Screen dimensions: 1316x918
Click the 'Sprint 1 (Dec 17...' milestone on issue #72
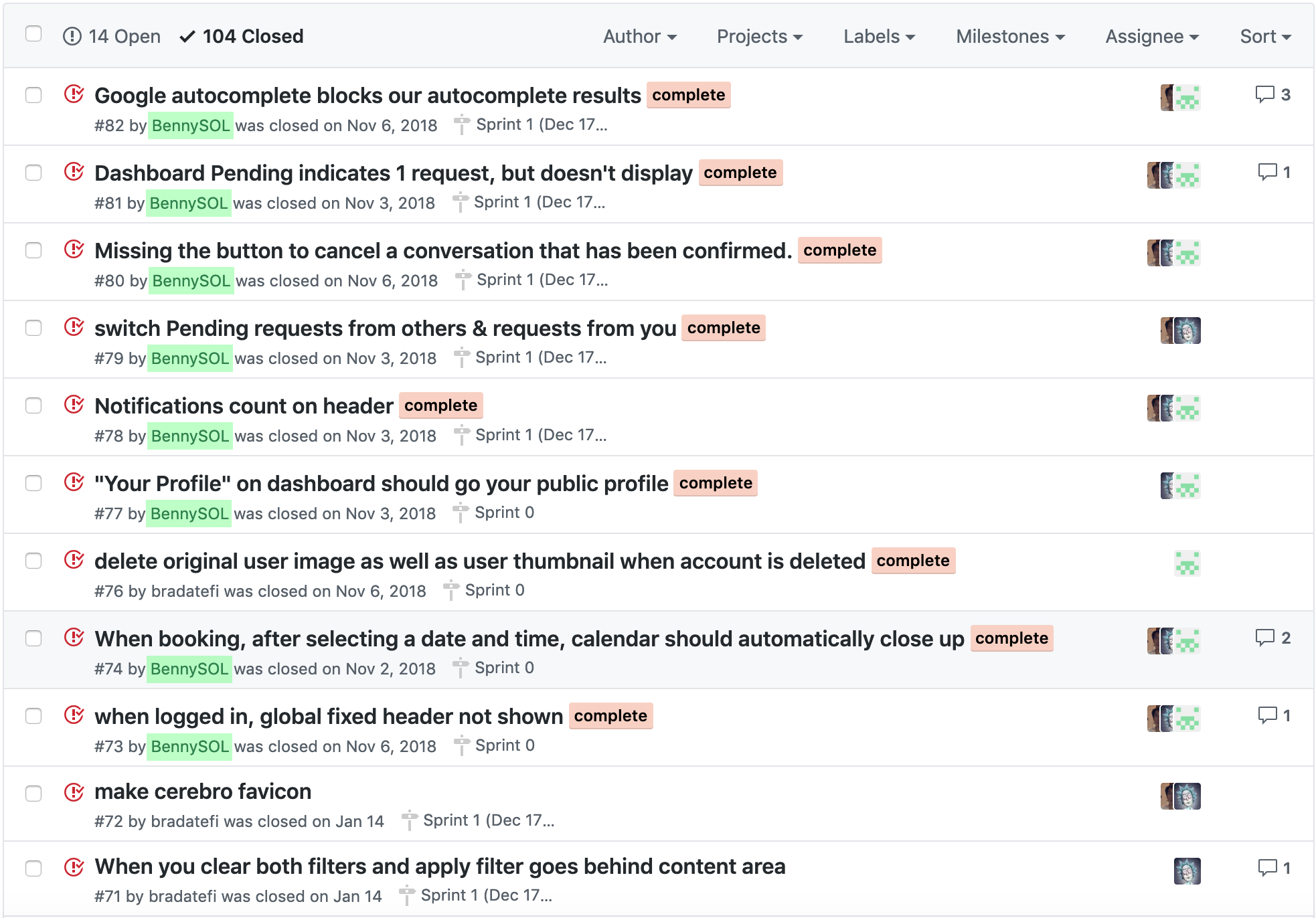(x=488, y=820)
